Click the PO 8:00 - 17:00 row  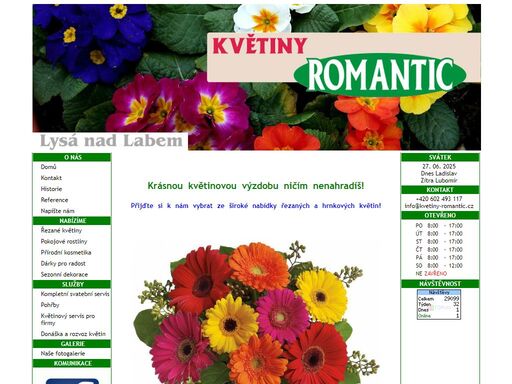(x=439, y=226)
